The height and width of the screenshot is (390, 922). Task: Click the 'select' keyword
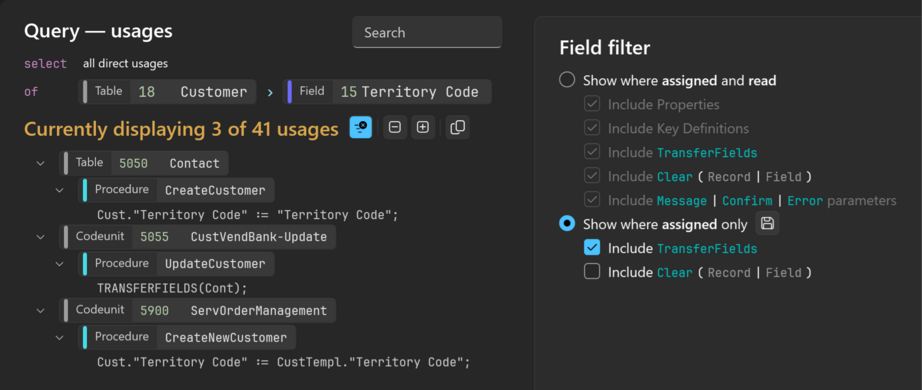pos(45,64)
